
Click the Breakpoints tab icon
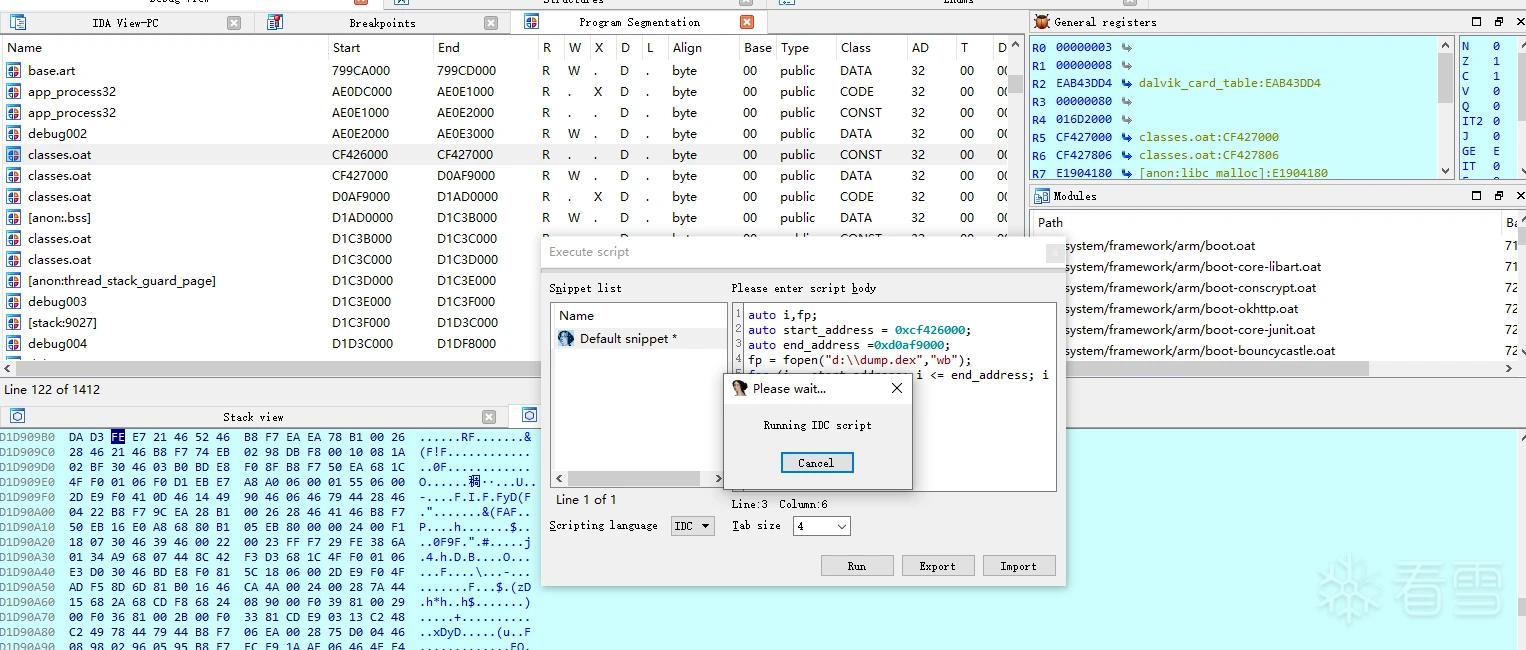tap(275, 22)
